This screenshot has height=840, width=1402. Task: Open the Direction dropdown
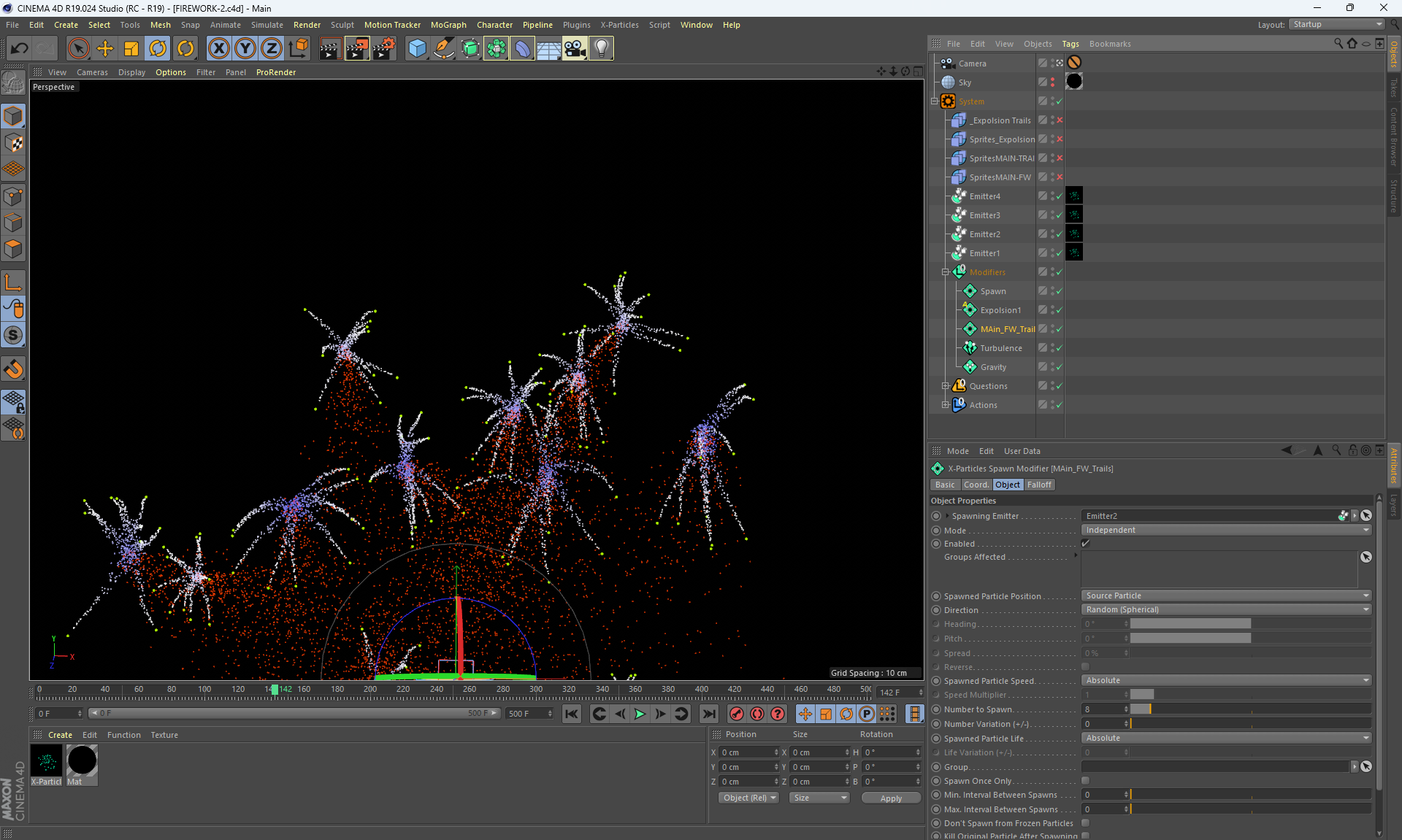(x=1225, y=610)
